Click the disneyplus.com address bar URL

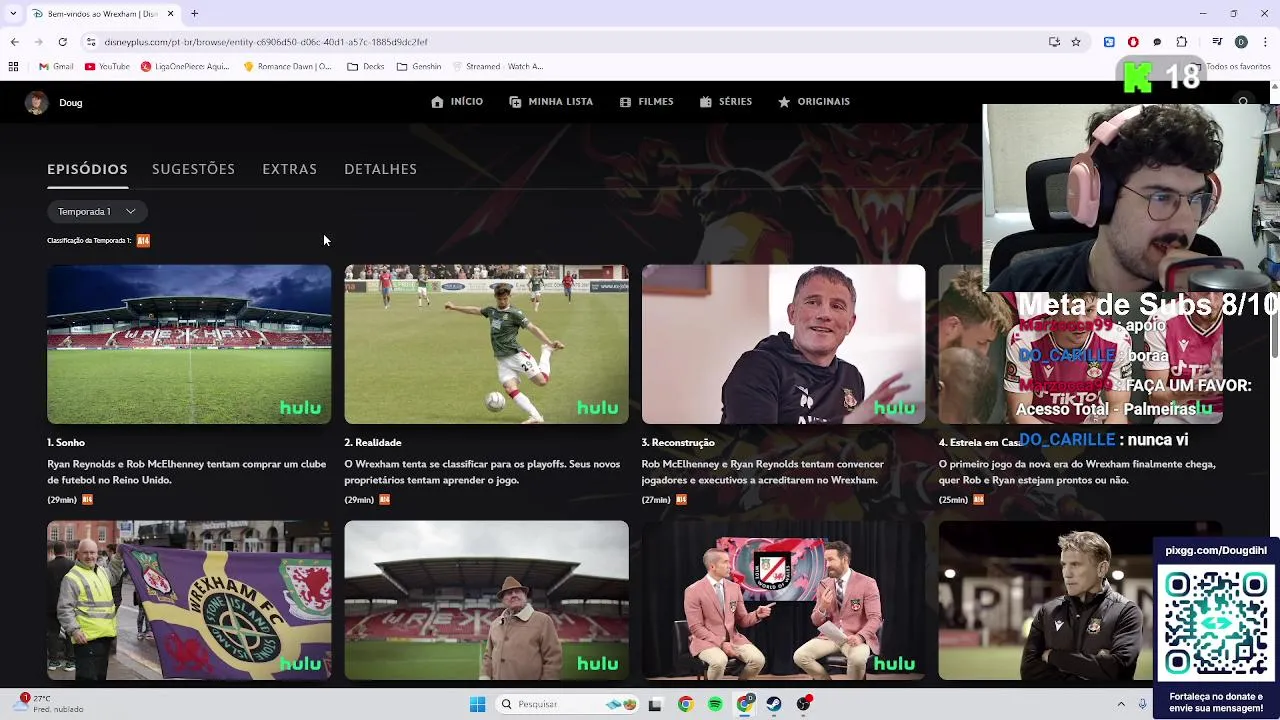click(x=266, y=42)
